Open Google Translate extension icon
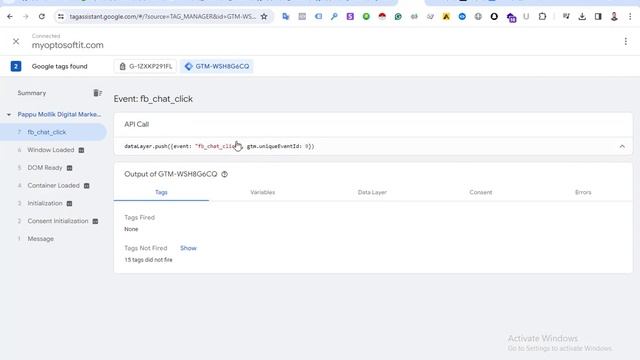640x360 pixels. (286, 17)
